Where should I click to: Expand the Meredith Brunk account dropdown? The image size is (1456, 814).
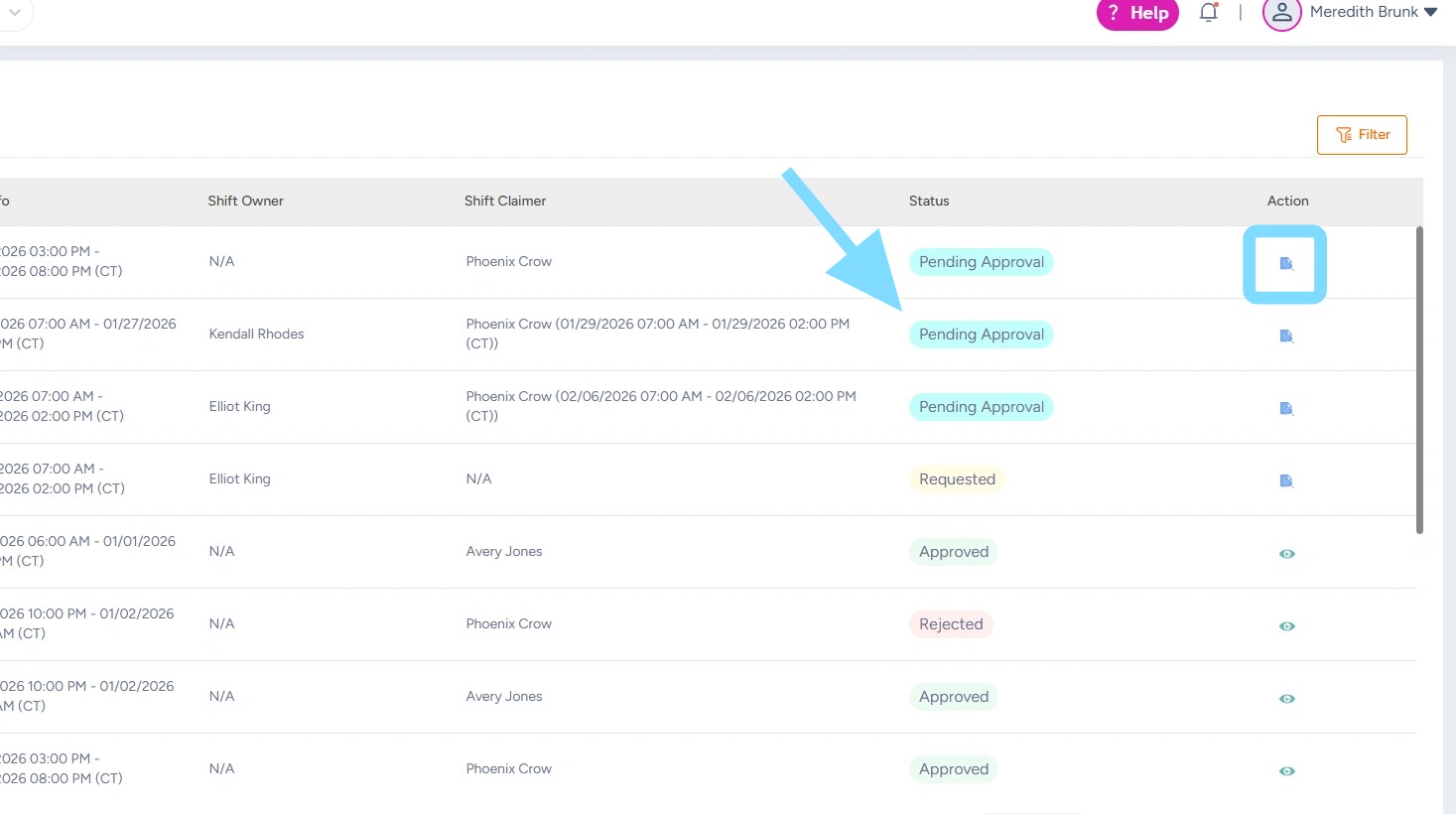click(1430, 12)
